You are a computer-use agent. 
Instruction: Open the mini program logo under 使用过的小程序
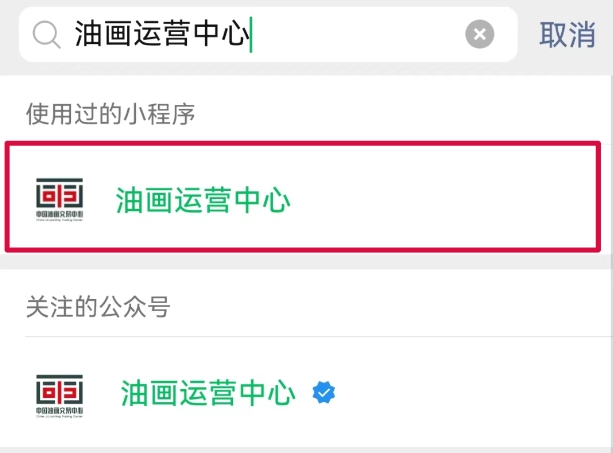(59, 200)
